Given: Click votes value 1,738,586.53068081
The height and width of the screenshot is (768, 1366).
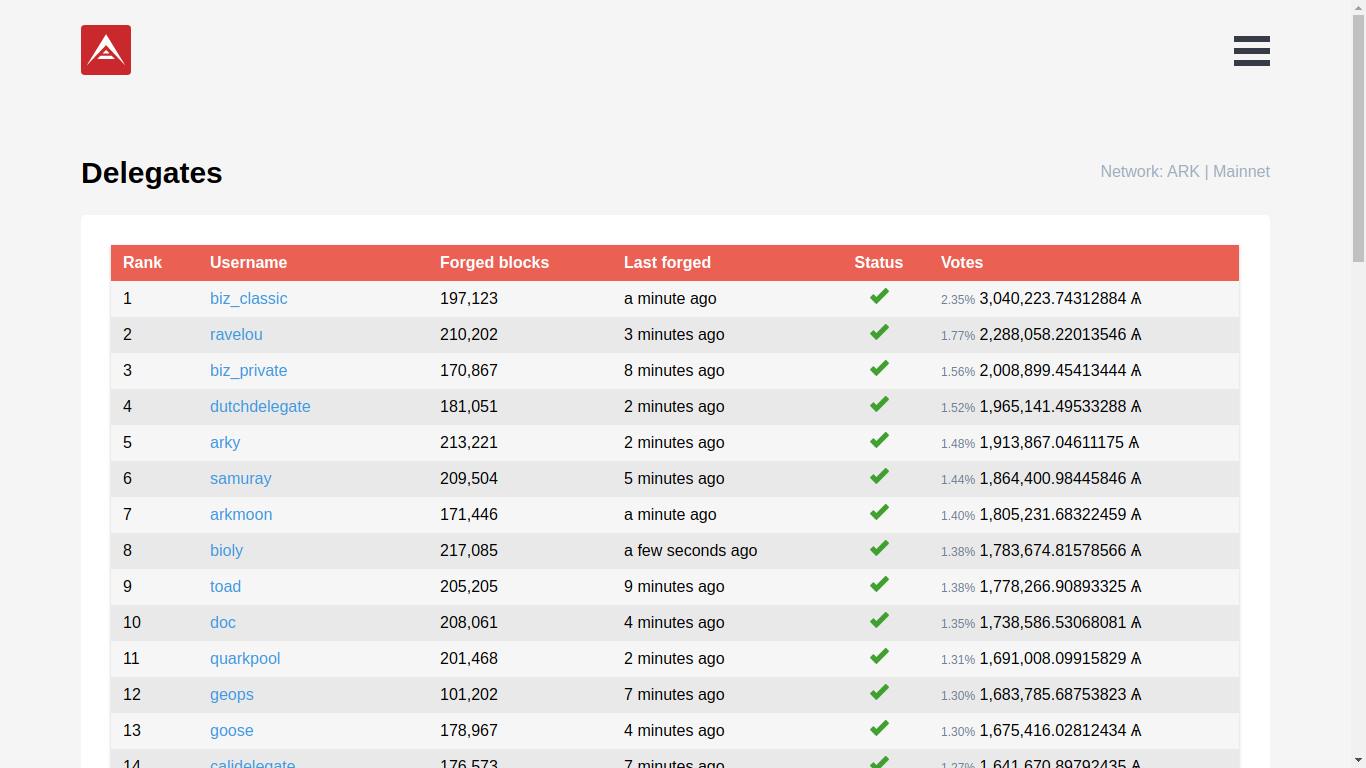Looking at the screenshot, I should 1060,623.
